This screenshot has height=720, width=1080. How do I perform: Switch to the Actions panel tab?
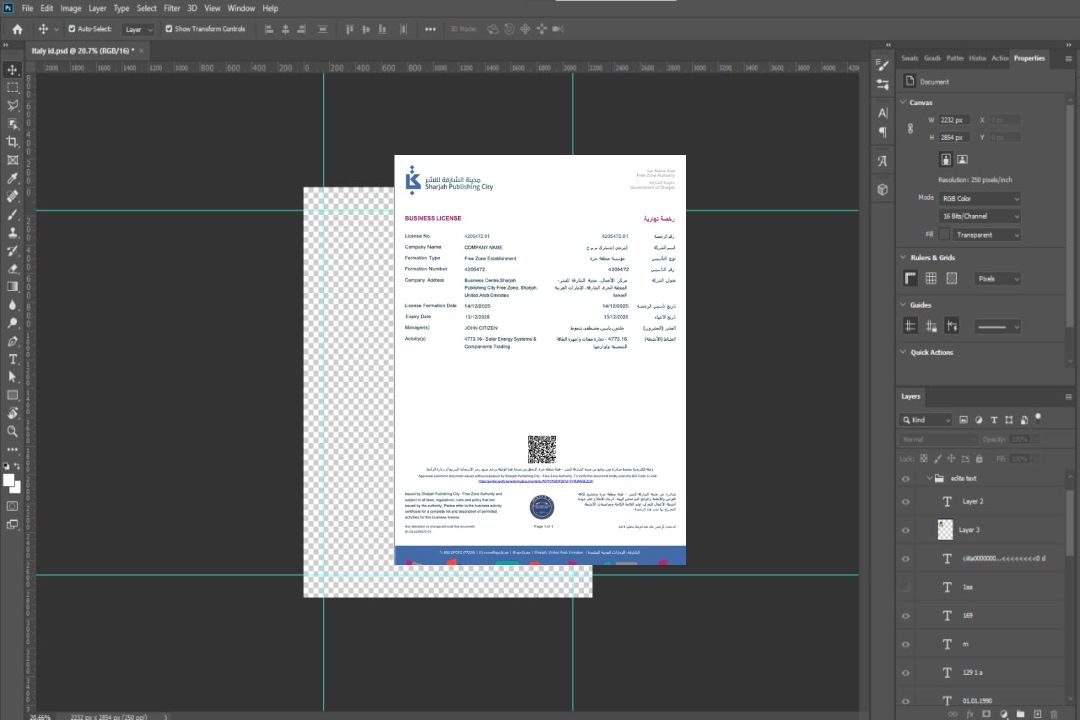pyautogui.click(x=999, y=58)
